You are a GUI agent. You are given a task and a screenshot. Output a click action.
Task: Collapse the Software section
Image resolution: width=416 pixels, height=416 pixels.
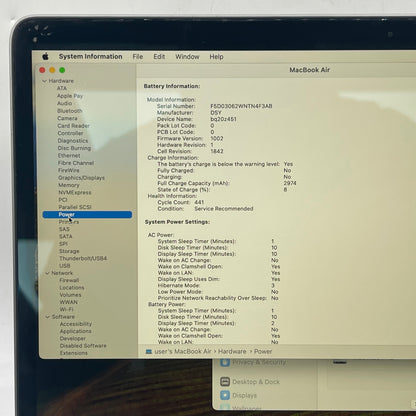click(48, 317)
